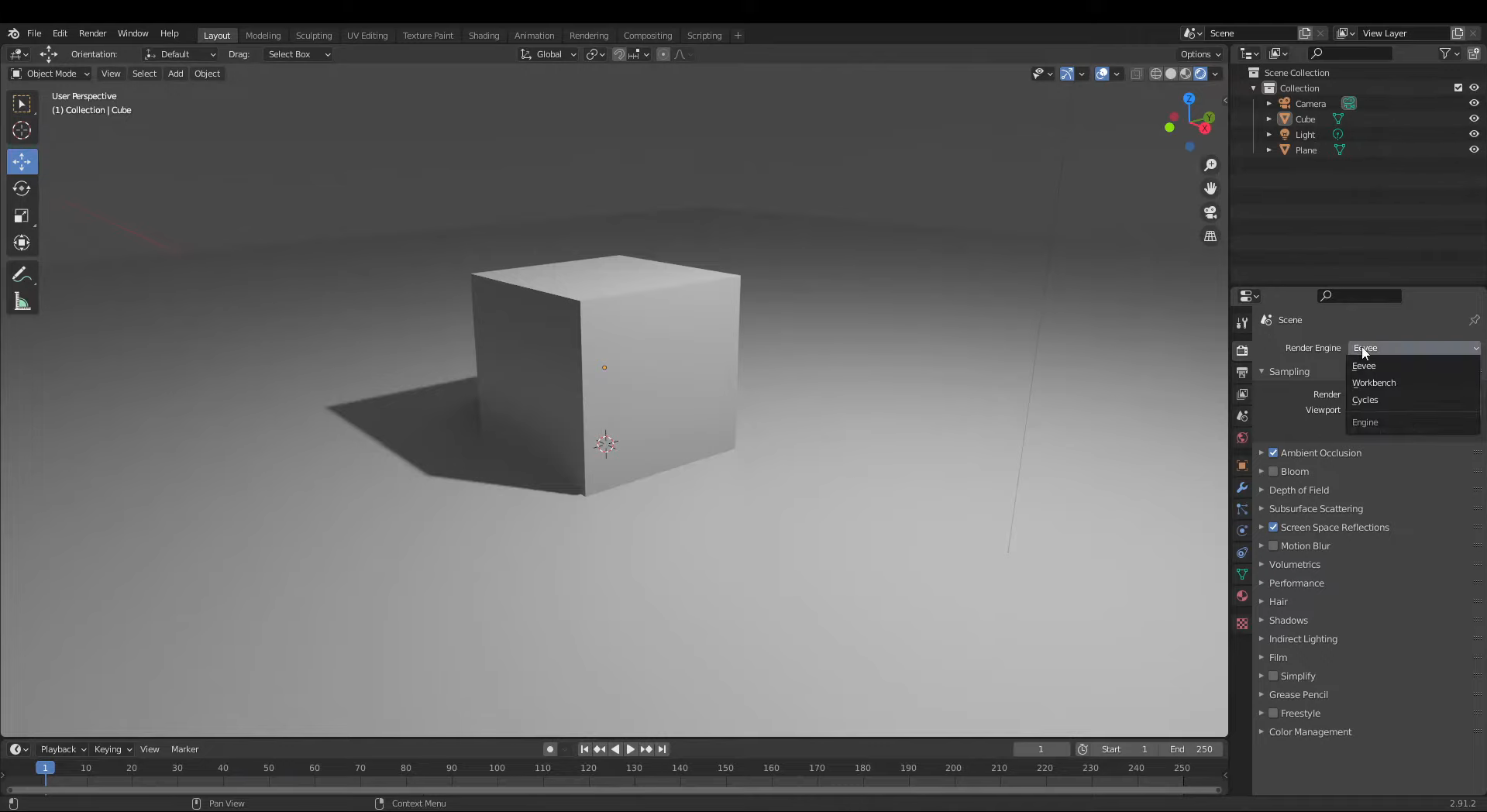
Task: Click the play animation button
Action: [x=630, y=749]
